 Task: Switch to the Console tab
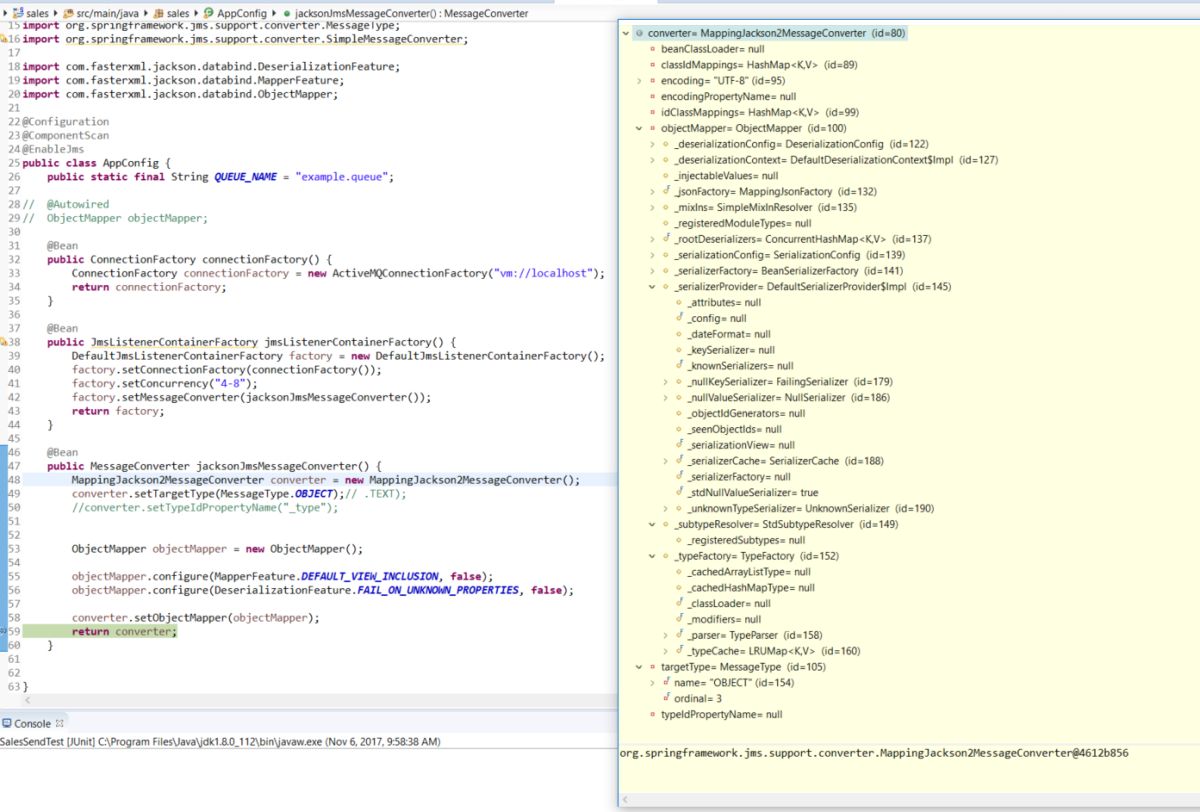(x=32, y=723)
